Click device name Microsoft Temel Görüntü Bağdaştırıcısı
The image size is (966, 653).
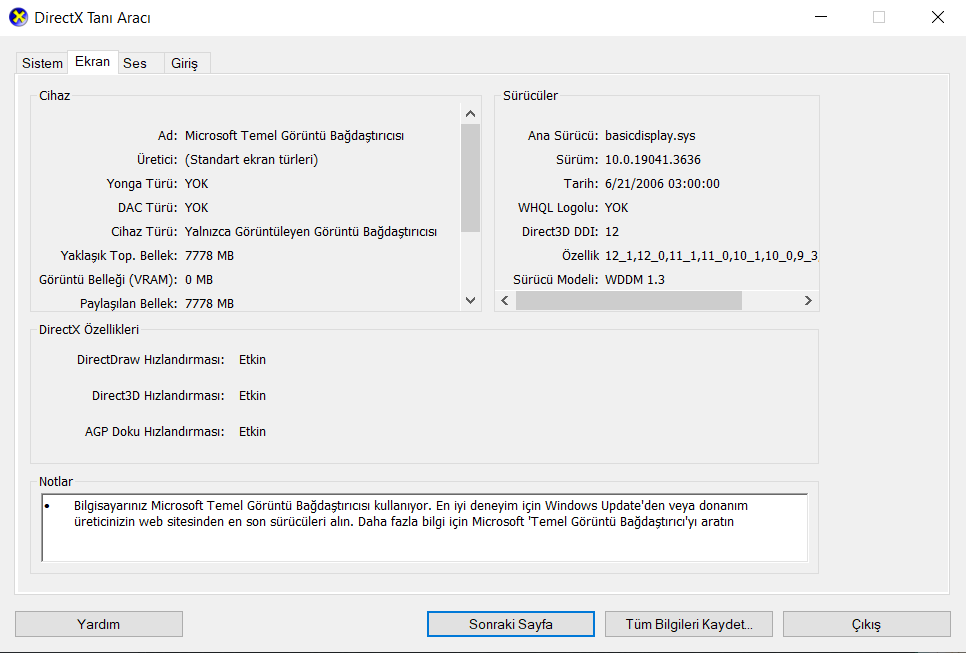tap(294, 136)
